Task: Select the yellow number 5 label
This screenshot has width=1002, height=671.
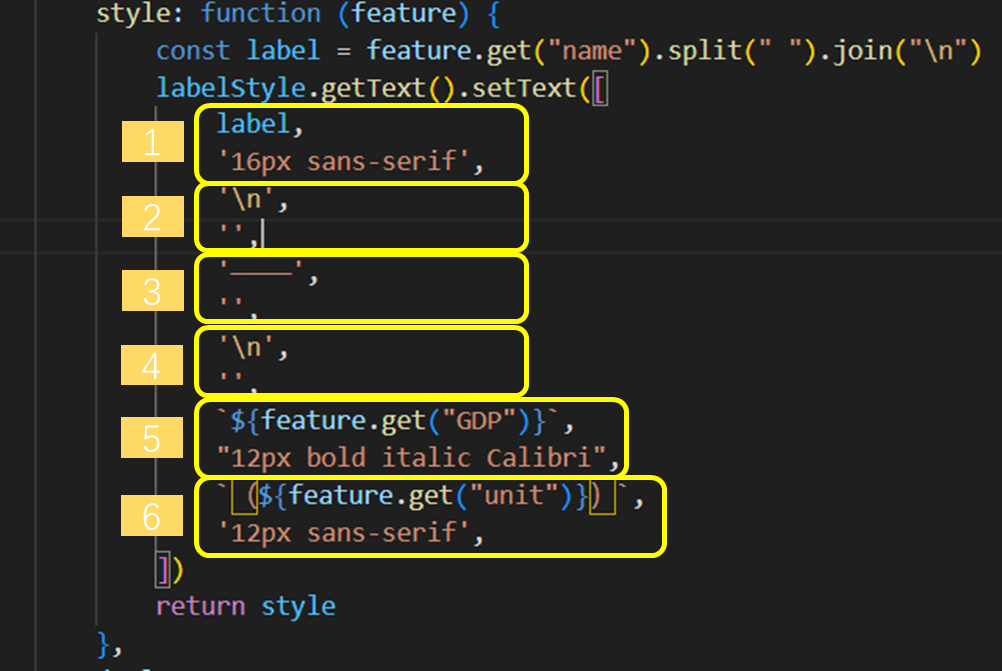Action: [152, 437]
